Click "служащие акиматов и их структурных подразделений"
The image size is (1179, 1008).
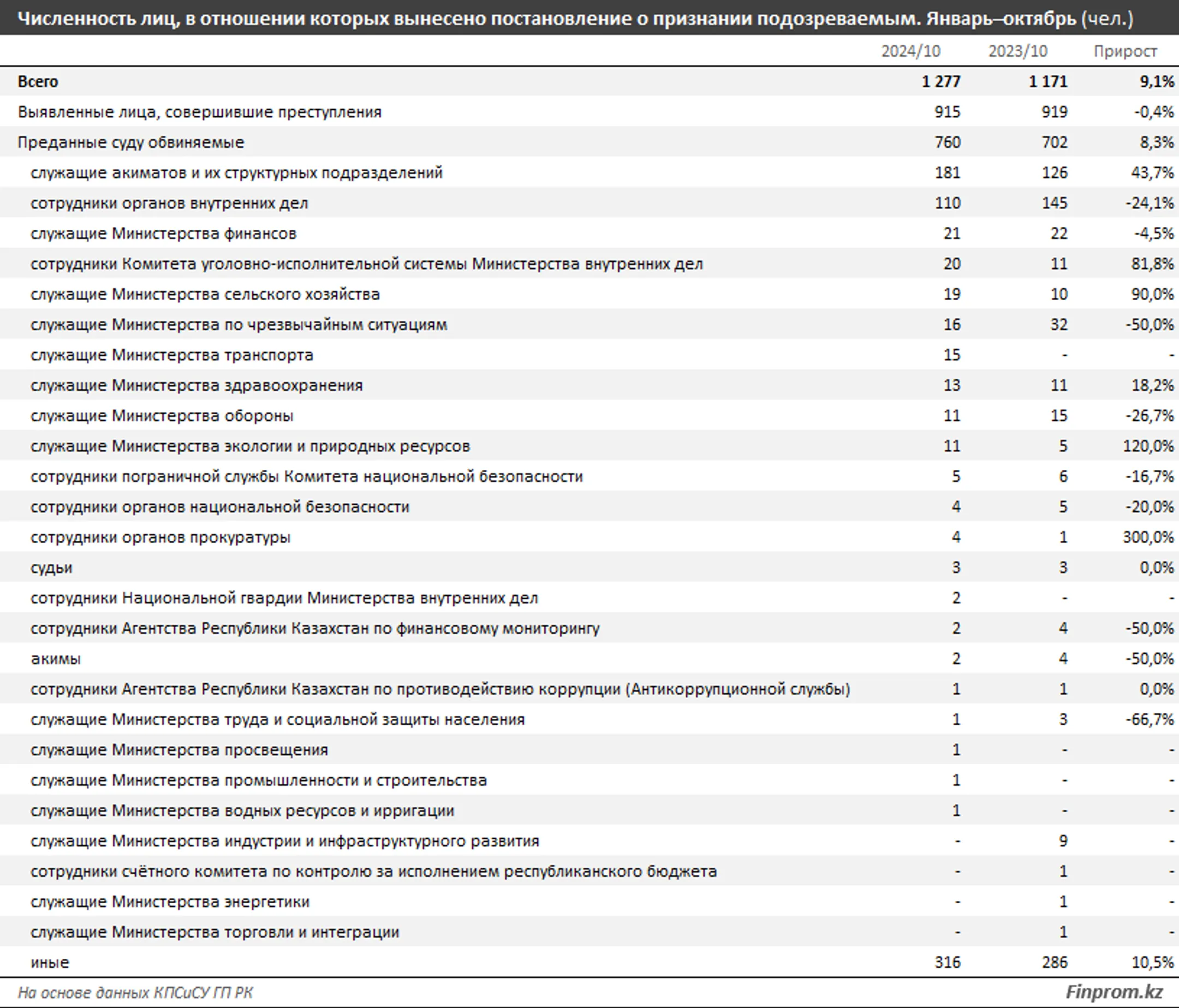pyautogui.click(x=237, y=173)
